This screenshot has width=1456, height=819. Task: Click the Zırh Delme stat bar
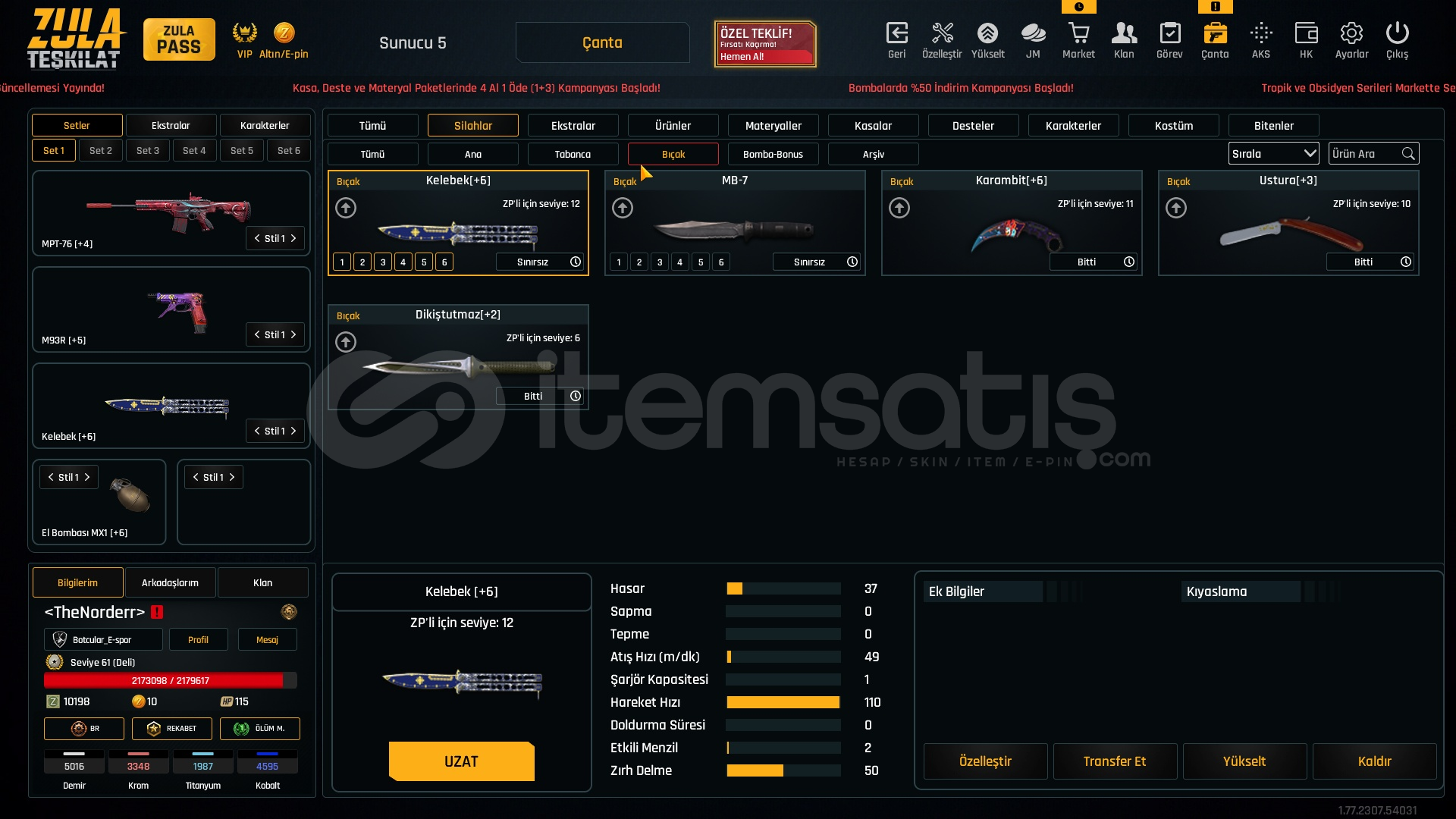pos(783,770)
